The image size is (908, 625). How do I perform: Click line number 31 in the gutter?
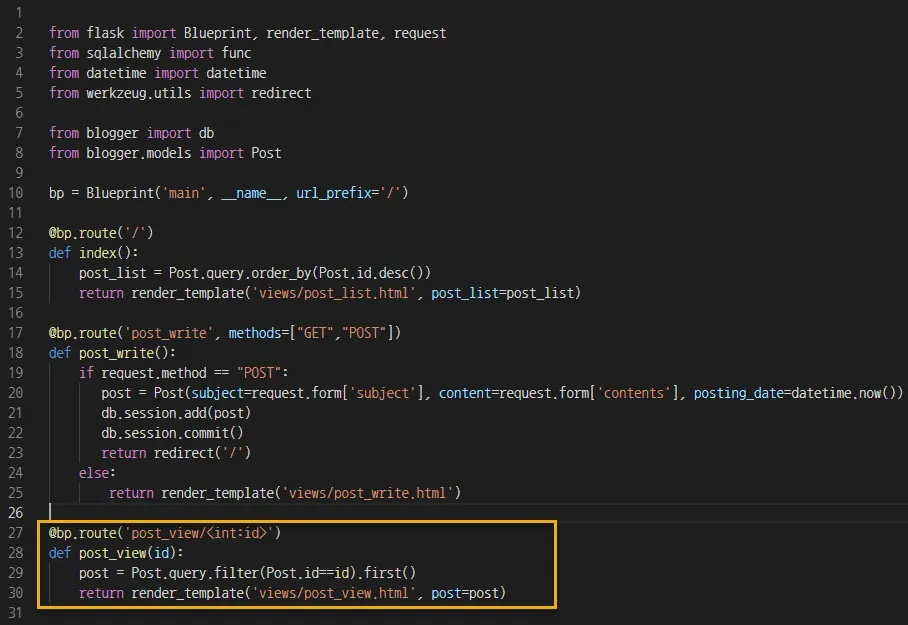[x=14, y=613]
